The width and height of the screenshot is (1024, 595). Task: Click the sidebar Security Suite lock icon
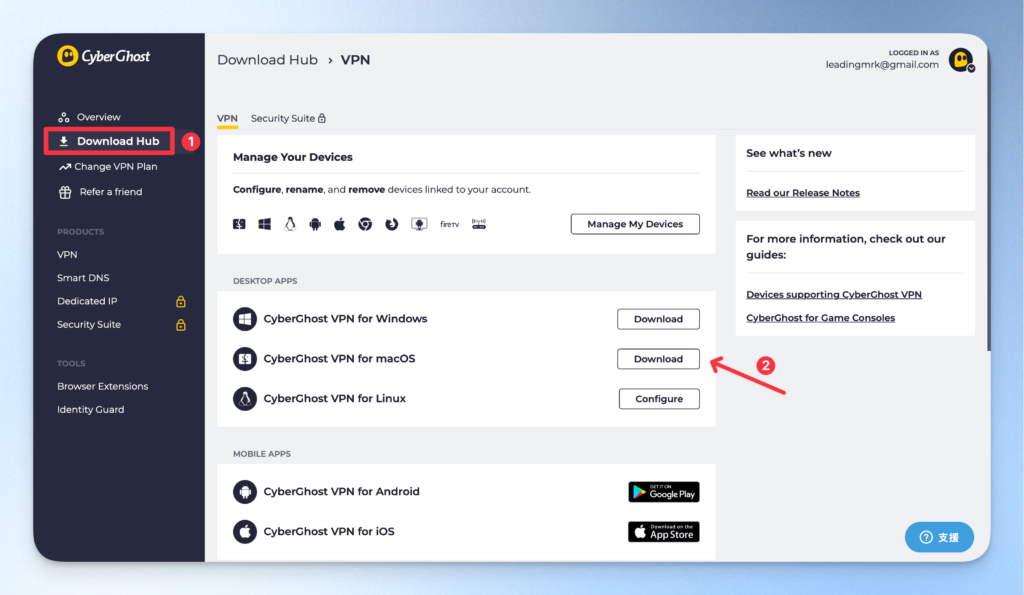tap(181, 325)
